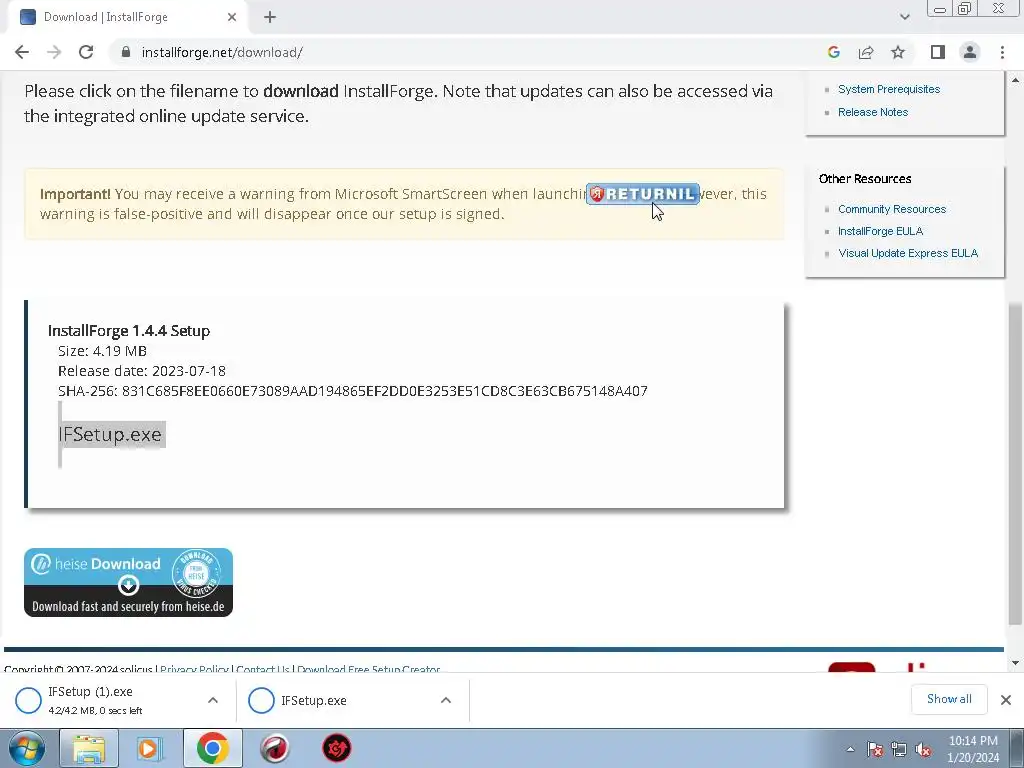Go back to the previous page

click(22, 52)
